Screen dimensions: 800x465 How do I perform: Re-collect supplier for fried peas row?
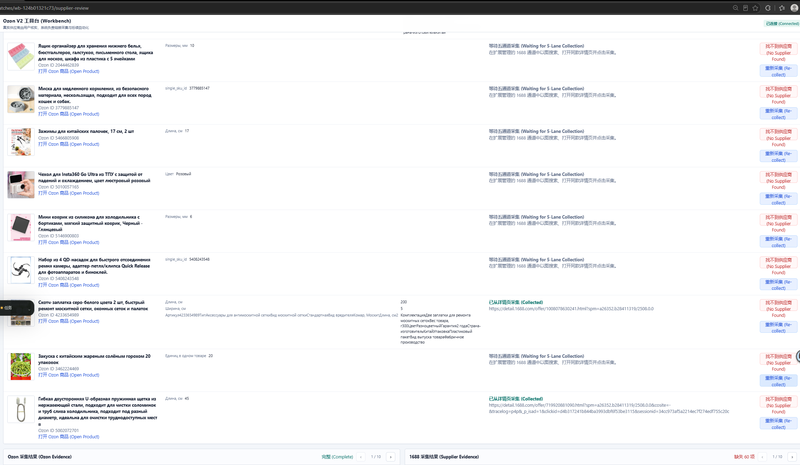[778, 381]
